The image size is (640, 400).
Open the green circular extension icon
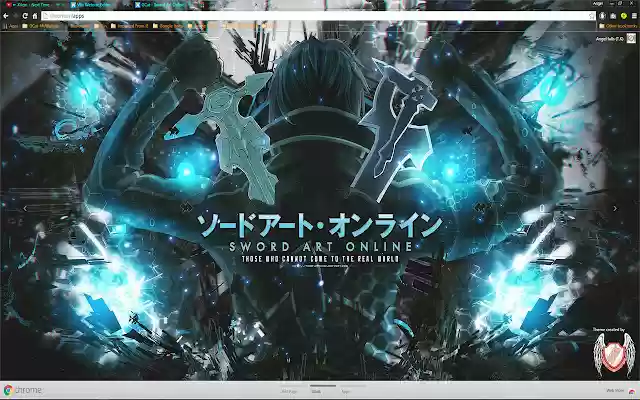click(x=624, y=16)
